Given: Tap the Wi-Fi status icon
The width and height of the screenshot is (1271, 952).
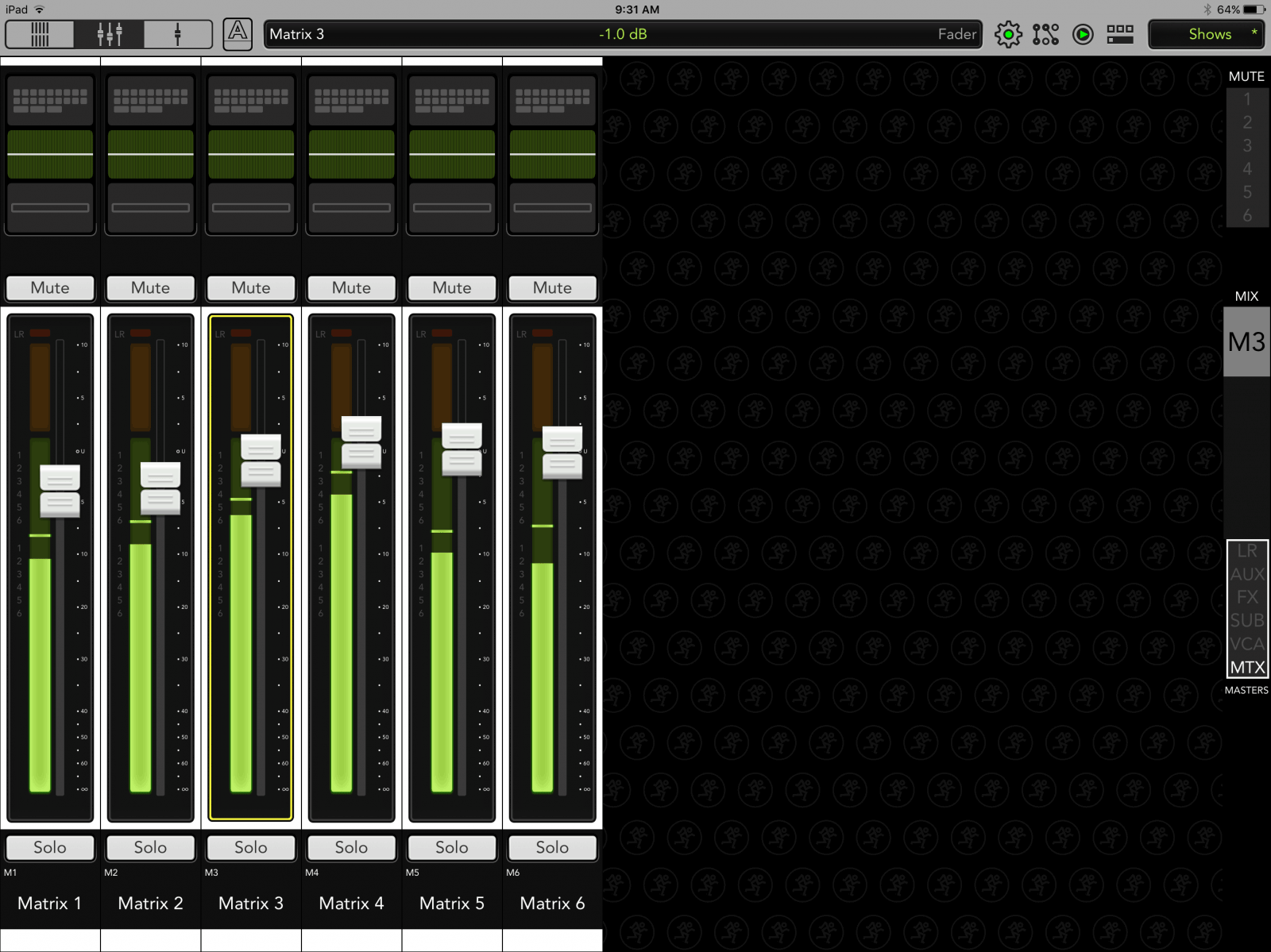Looking at the screenshot, I should click(x=40, y=10).
